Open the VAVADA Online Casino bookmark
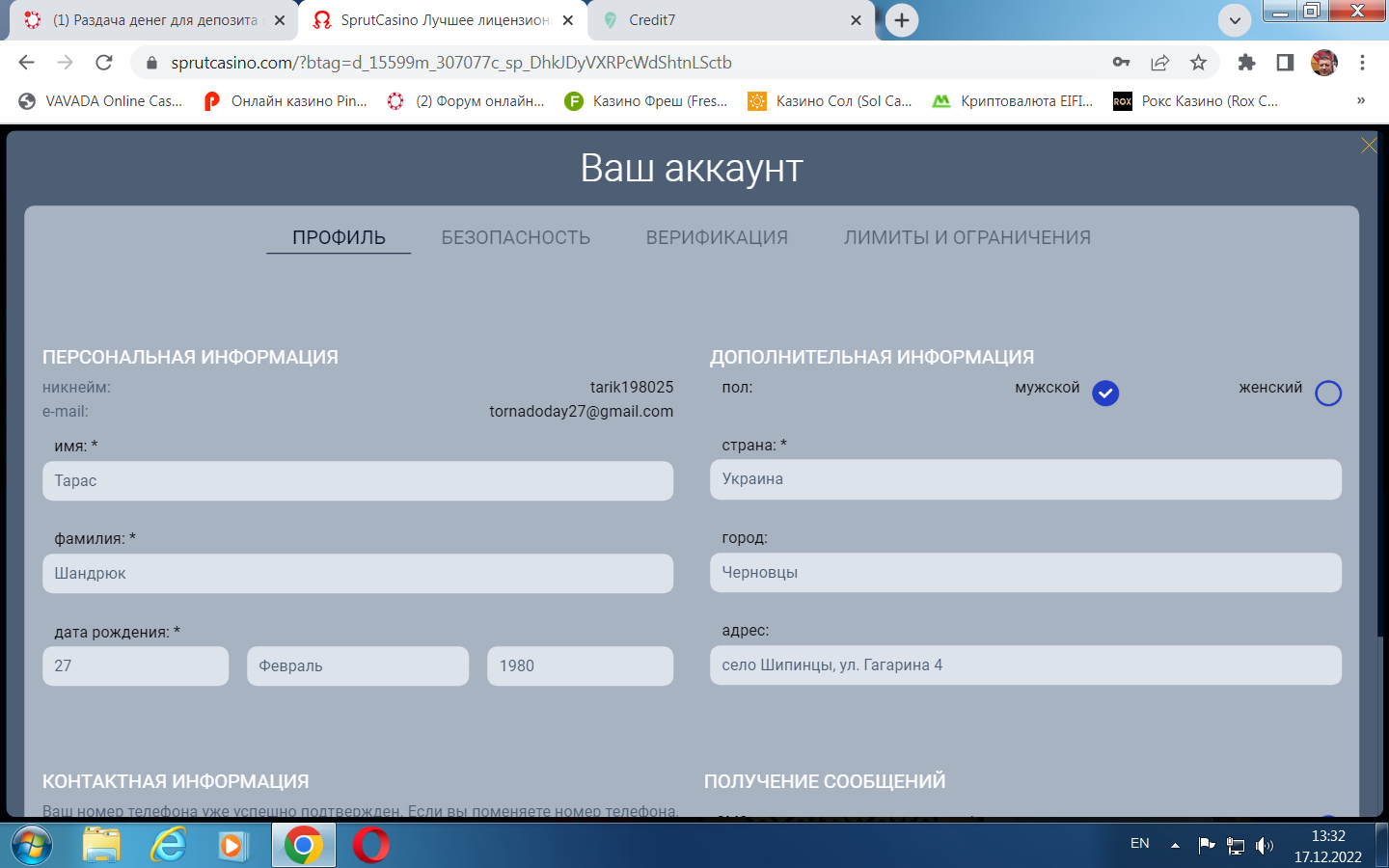1389x868 pixels. click(101, 101)
